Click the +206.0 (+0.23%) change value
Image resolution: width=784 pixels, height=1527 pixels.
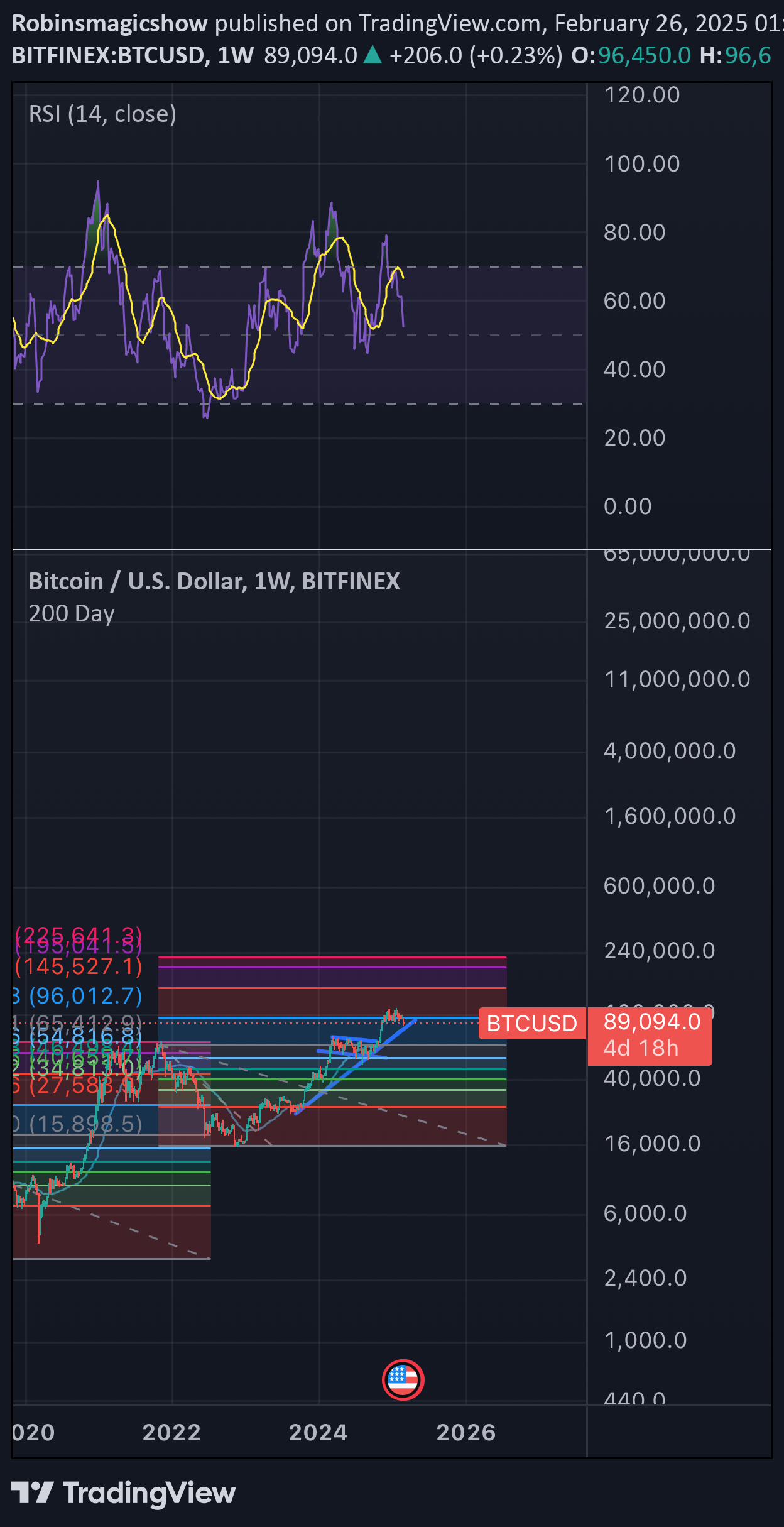(x=476, y=55)
